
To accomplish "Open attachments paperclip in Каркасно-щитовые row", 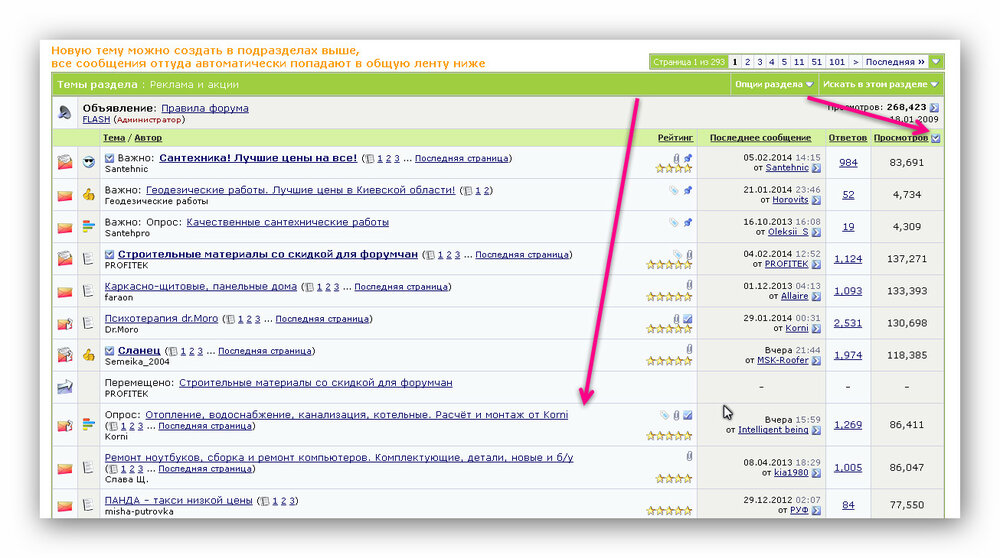I will [689, 285].
